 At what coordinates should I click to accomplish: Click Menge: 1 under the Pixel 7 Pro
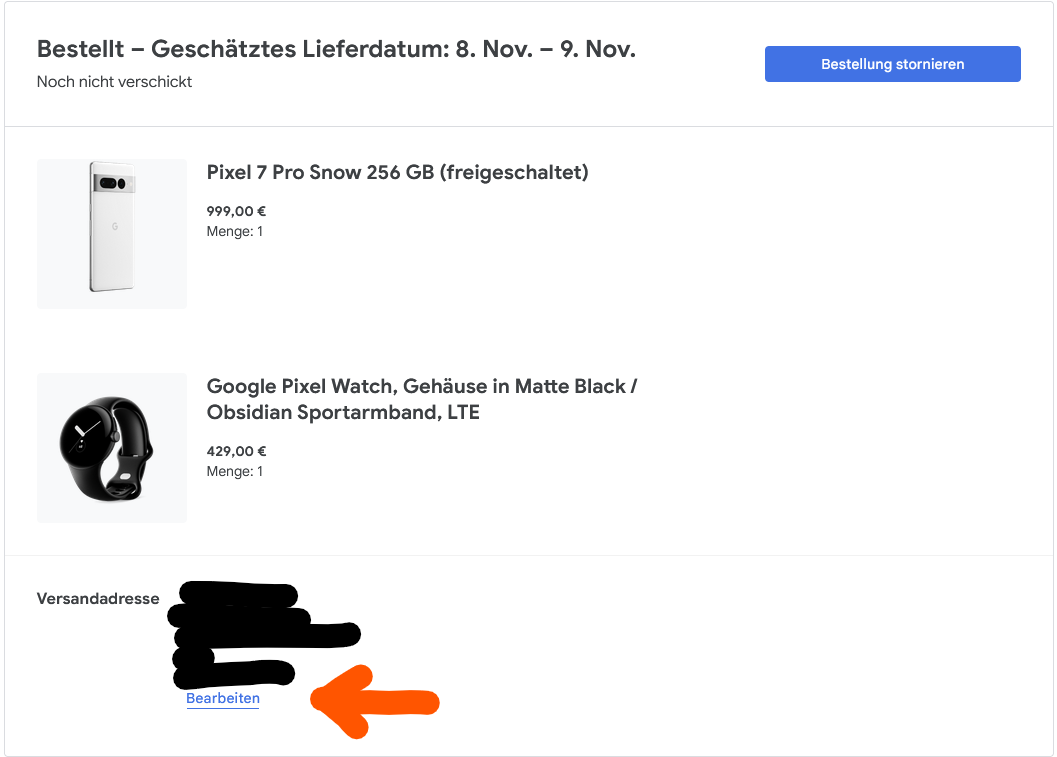(234, 232)
